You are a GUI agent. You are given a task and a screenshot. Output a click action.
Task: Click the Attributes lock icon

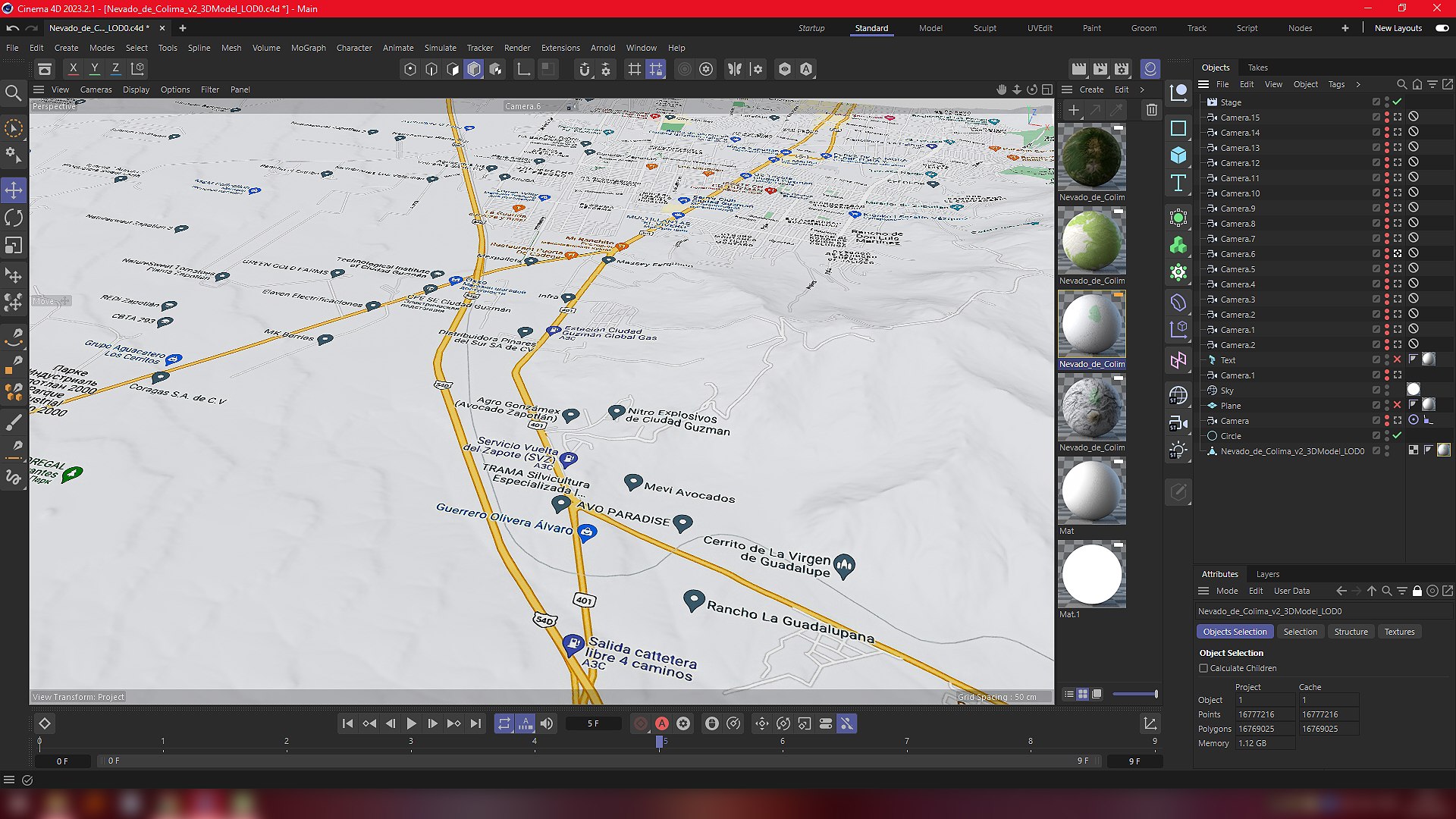pos(1417,591)
